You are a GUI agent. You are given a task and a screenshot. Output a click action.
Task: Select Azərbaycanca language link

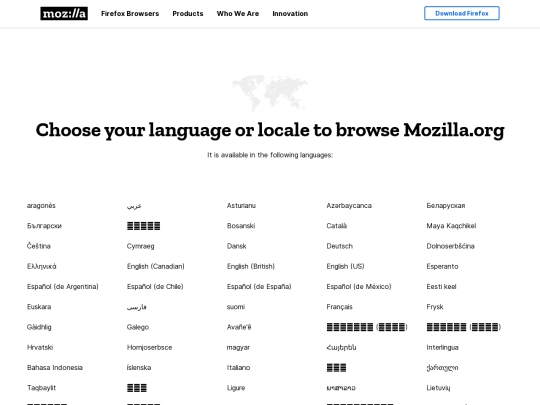349,206
